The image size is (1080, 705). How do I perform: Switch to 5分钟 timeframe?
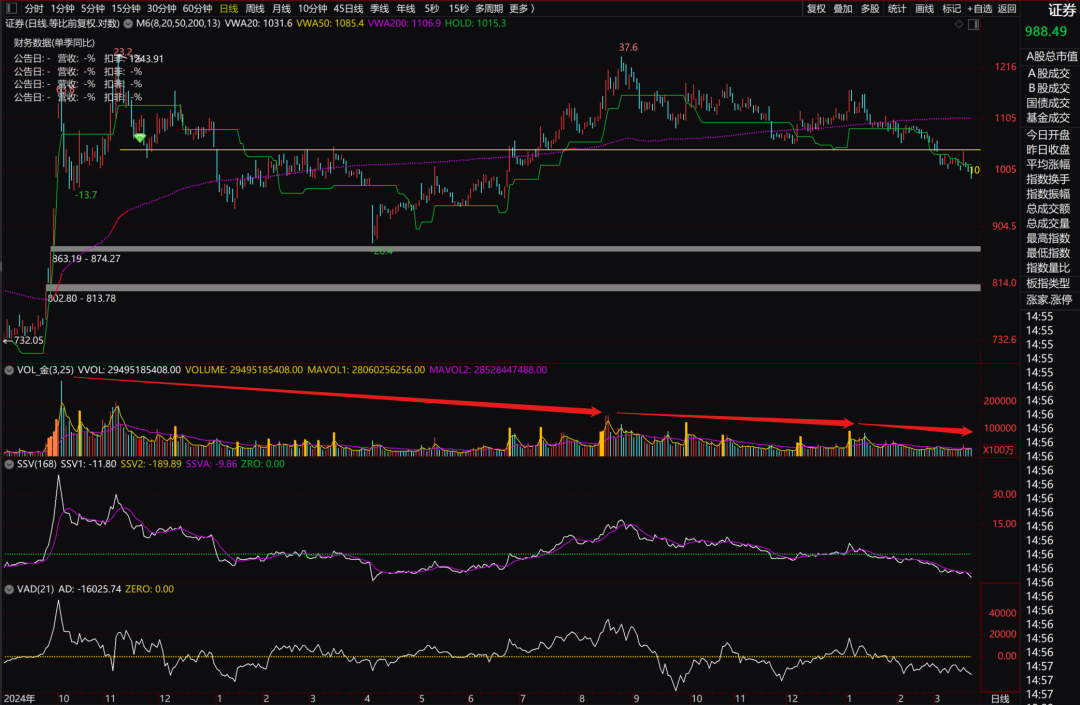click(92, 9)
